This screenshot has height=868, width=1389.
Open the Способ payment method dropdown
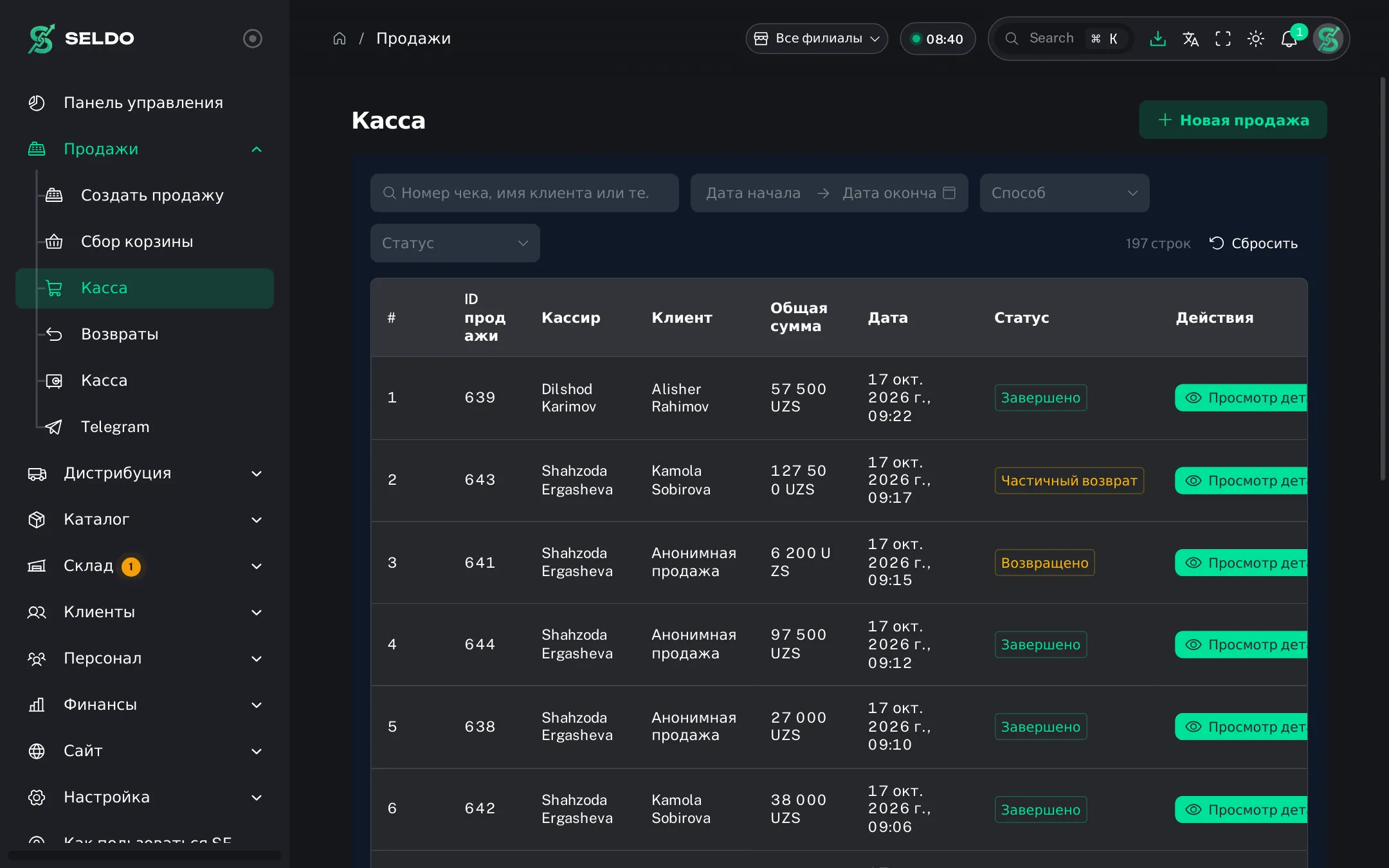(x=1064, y=193)
